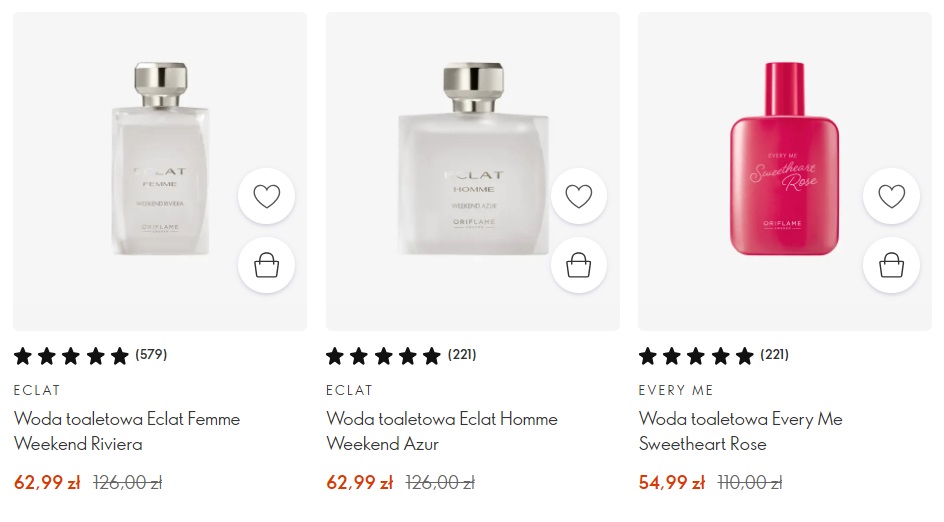The image size is (944, 522).
Task: Open Eclat Femme Weekend Riviera bottle image
Action: [160, 160]
